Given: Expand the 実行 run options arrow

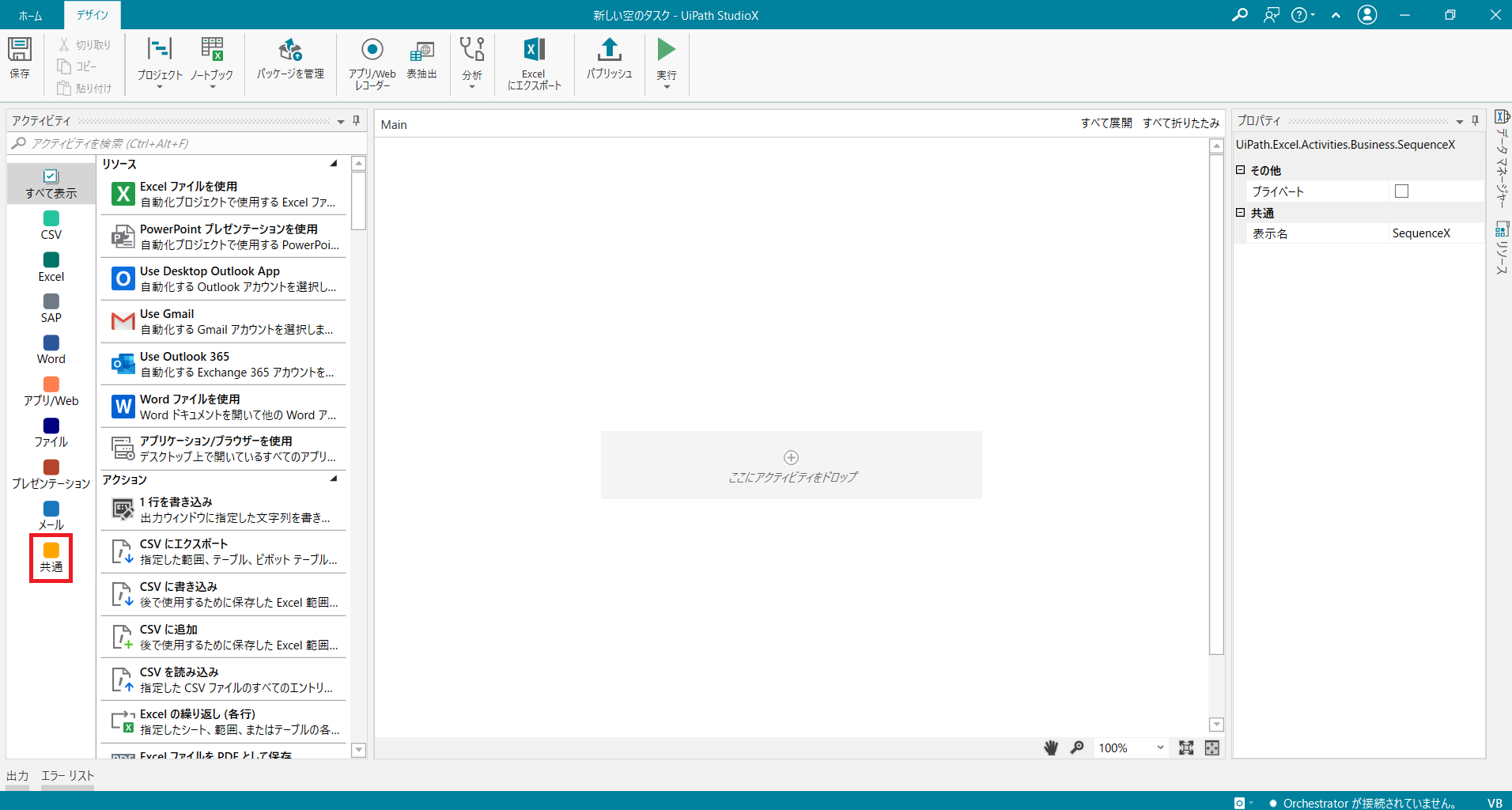Looking at the screenshot, I should click(x=667, y=87).
